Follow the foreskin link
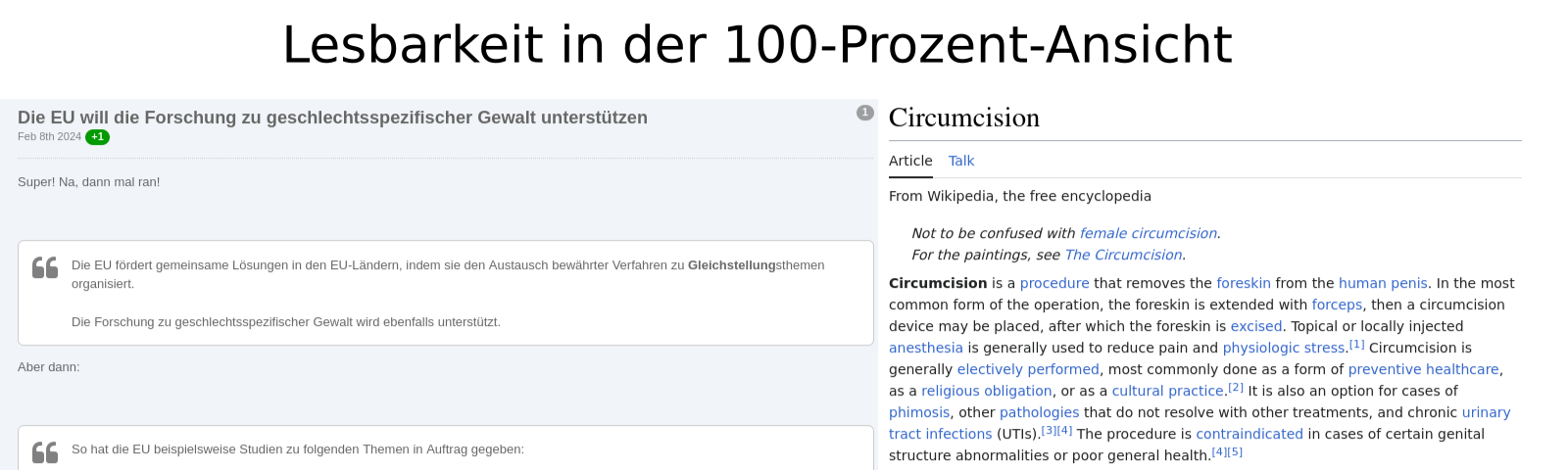This screenshot has width=1568, height=470. [1244, 283]
